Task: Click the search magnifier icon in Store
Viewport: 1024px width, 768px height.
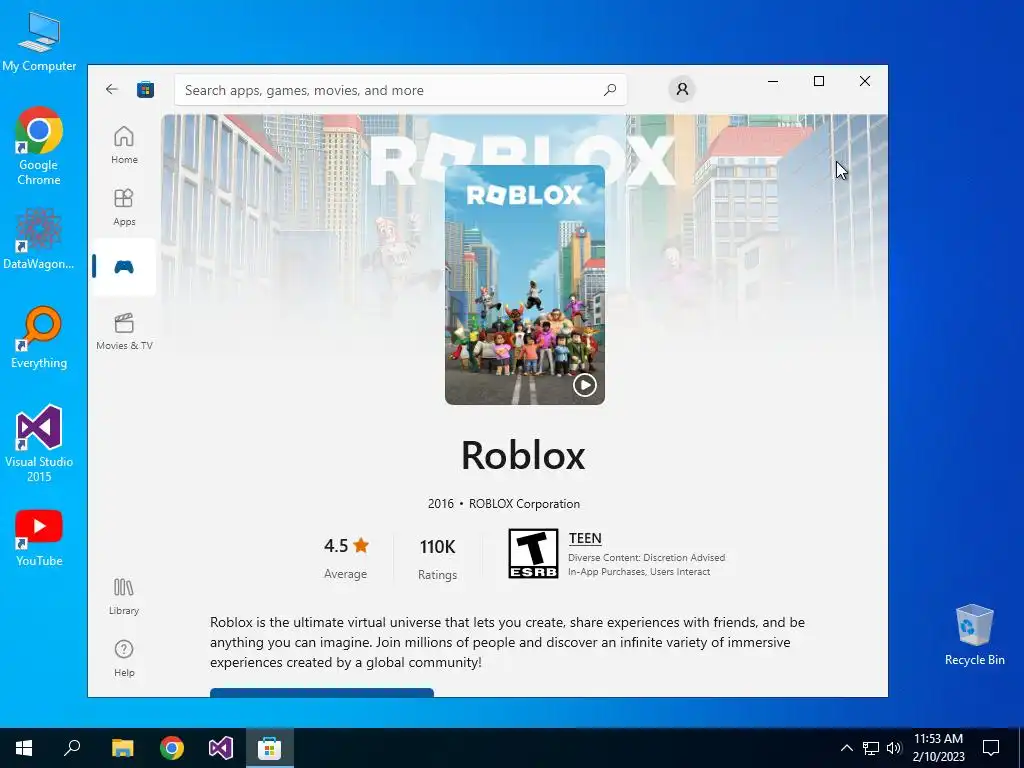Action: click(610, 89)
